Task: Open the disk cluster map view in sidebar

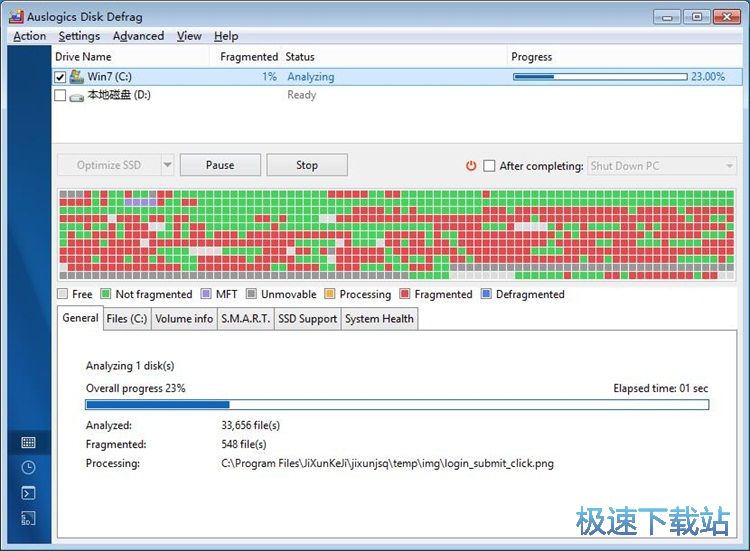Action: [x=28, y=442]
